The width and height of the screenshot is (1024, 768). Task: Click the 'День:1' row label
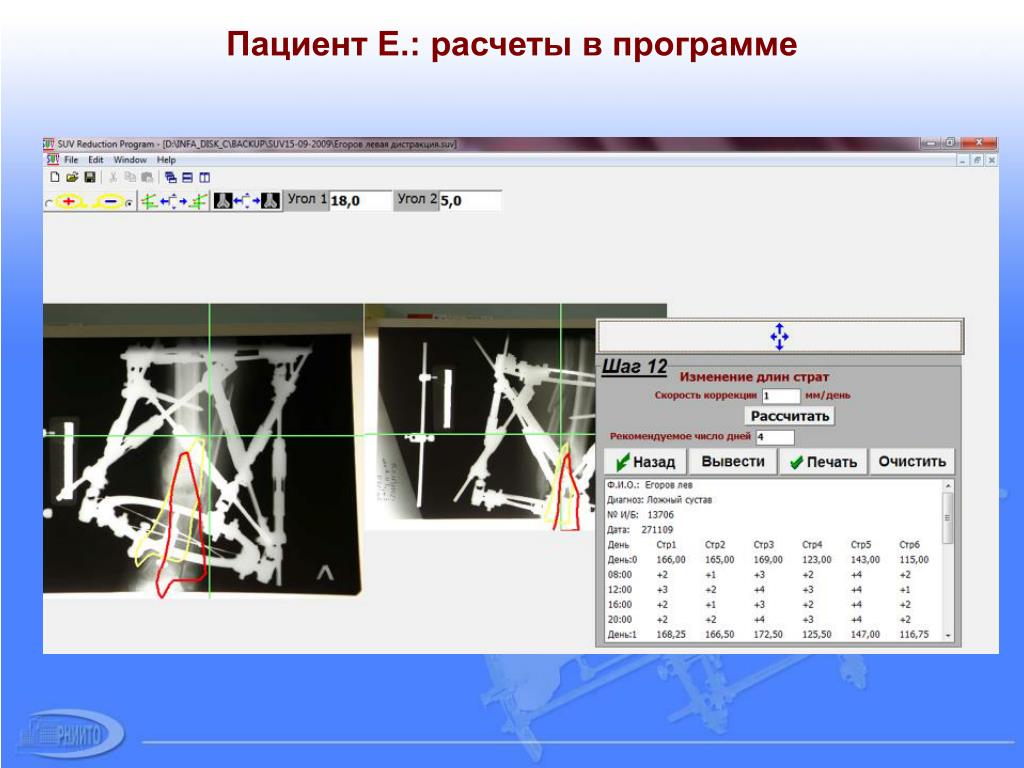pos(622,635)
